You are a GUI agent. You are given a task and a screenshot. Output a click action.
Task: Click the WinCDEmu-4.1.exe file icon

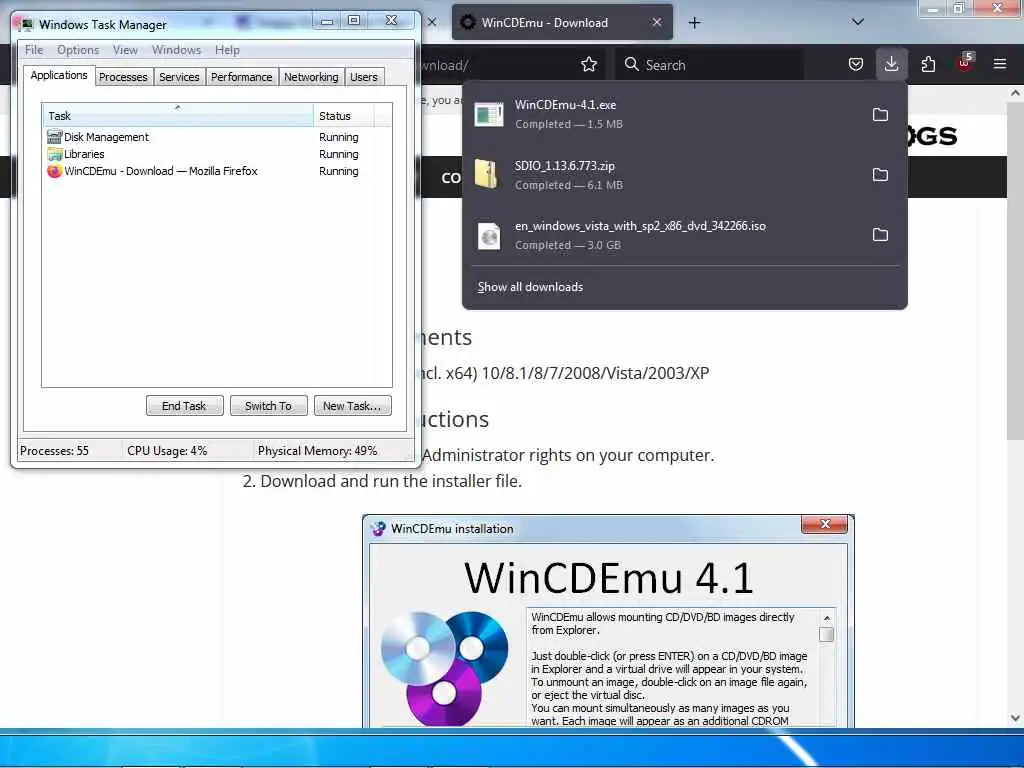[x=488, y=114]
